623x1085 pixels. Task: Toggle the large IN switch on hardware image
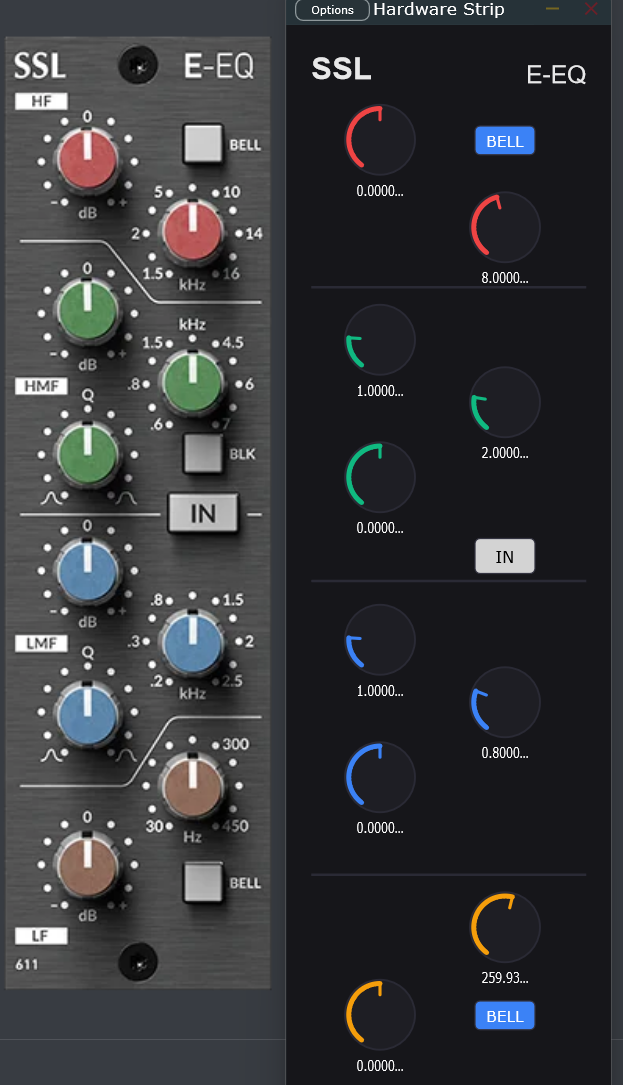tap(203, 513)
